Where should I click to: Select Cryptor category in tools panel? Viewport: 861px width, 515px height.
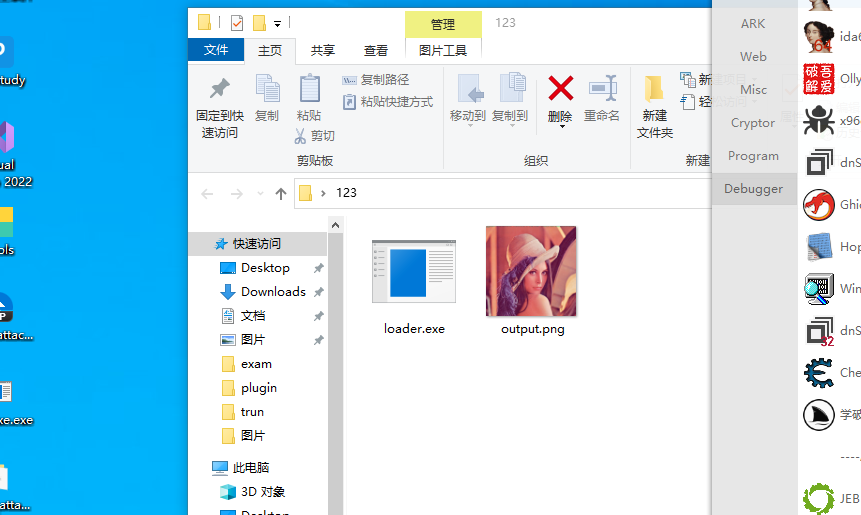753,123
